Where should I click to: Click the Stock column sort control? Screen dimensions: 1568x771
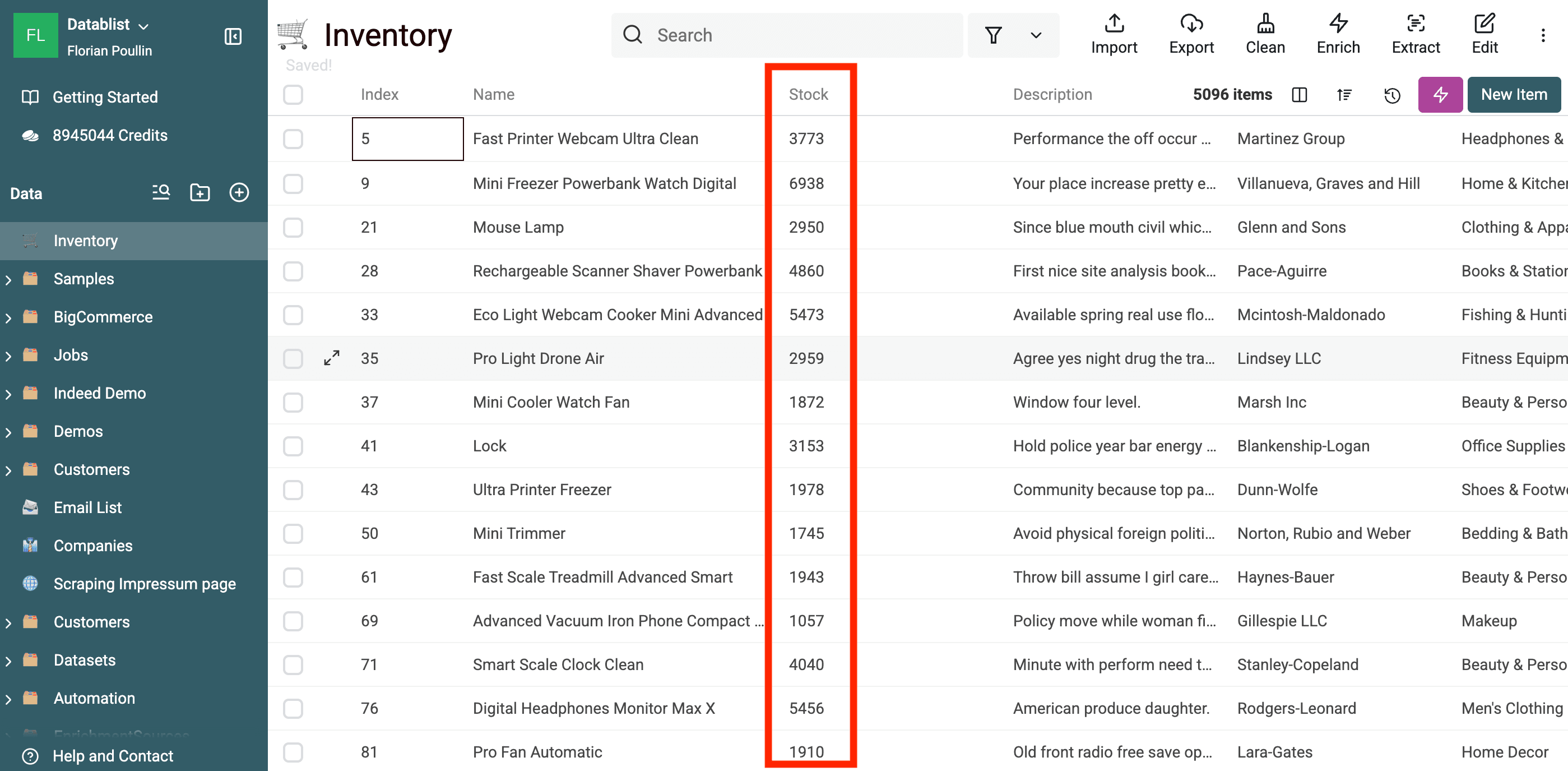pos(808,94)
